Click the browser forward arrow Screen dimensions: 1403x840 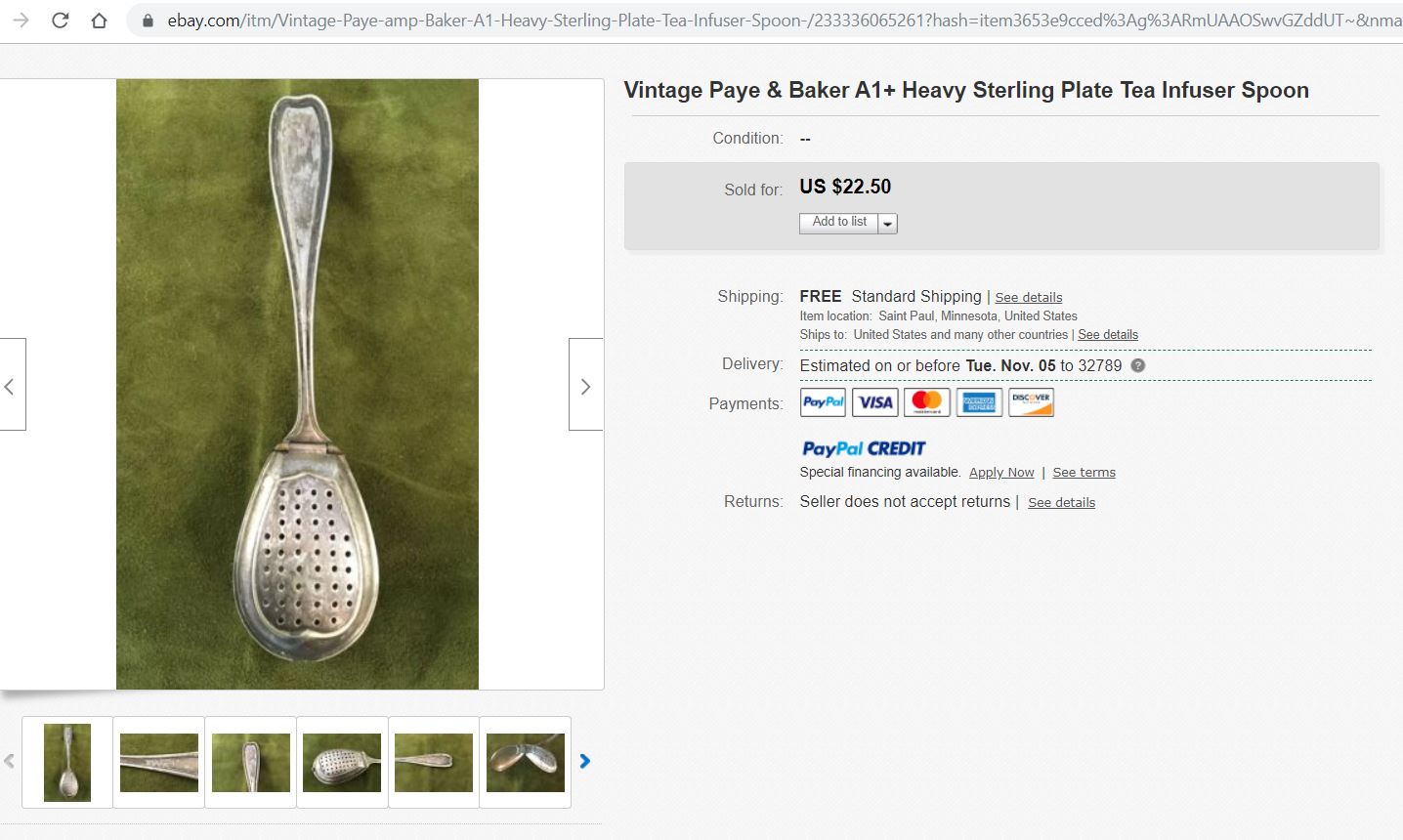click(21, 21)
